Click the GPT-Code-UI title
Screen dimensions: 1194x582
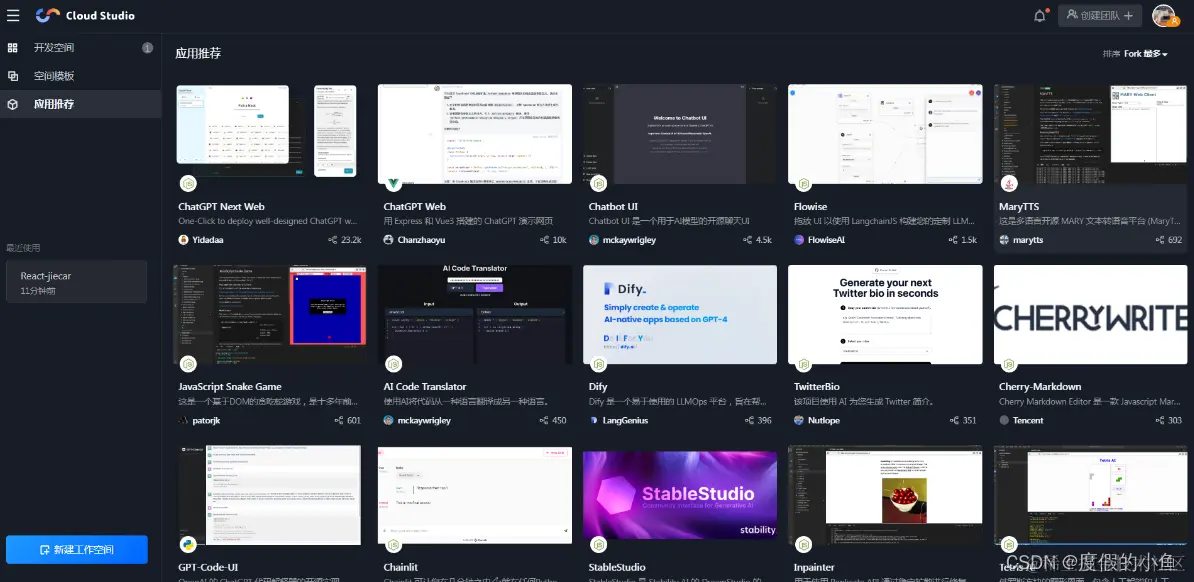coord(209,567)
